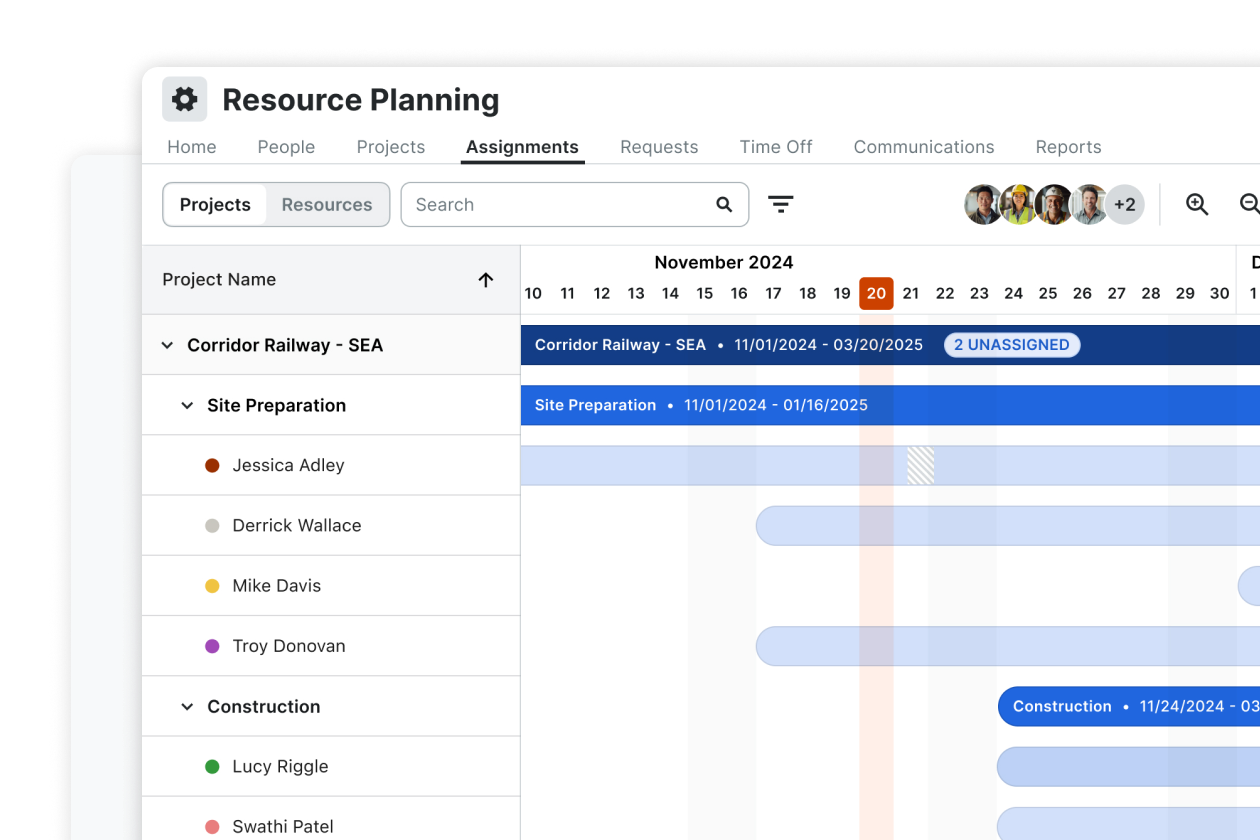
Task: Select Swathi Patel name
Action: (283, 827)
